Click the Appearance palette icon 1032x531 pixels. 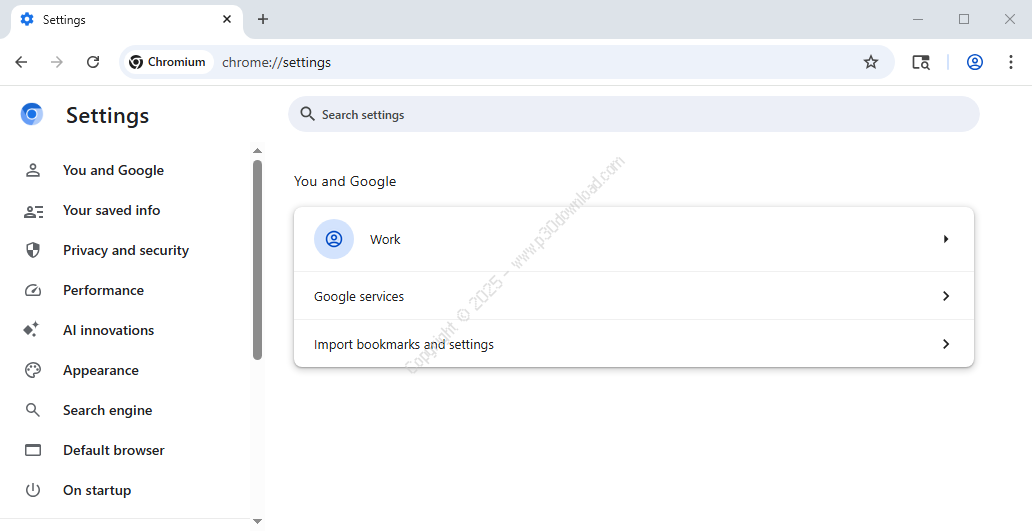33,370
